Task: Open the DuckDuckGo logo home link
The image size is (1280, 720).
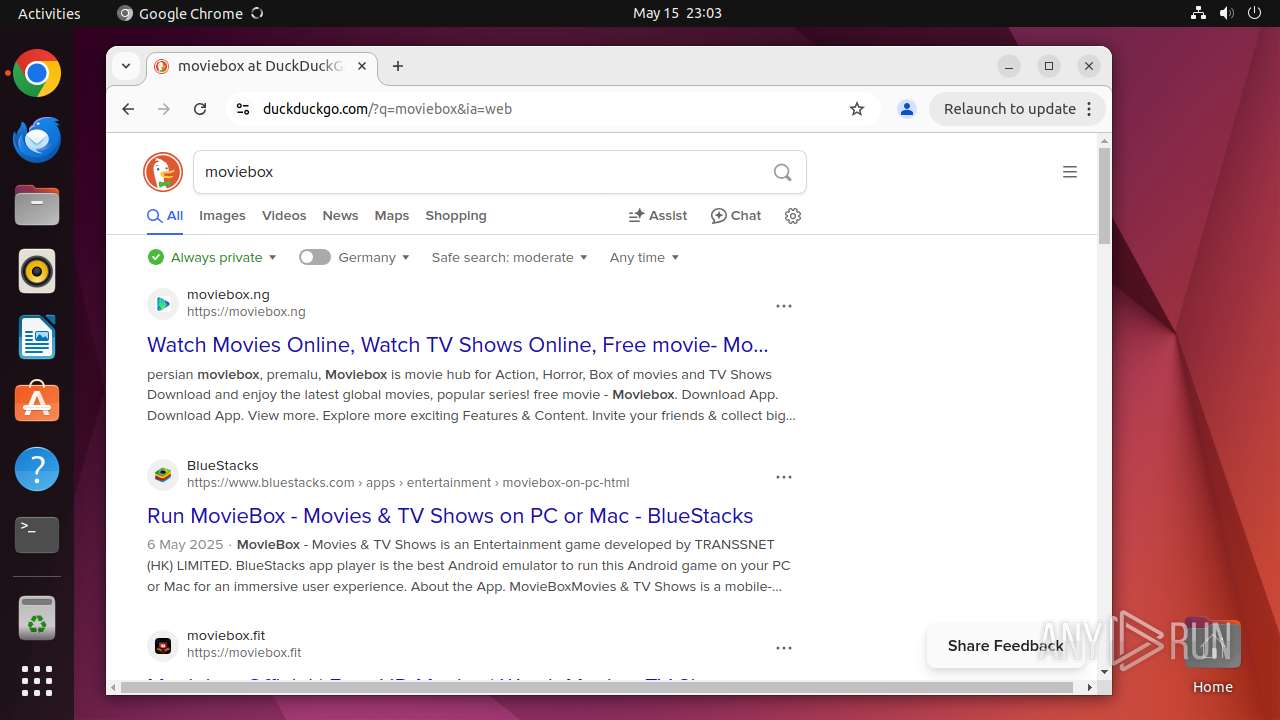Action: 163,172
